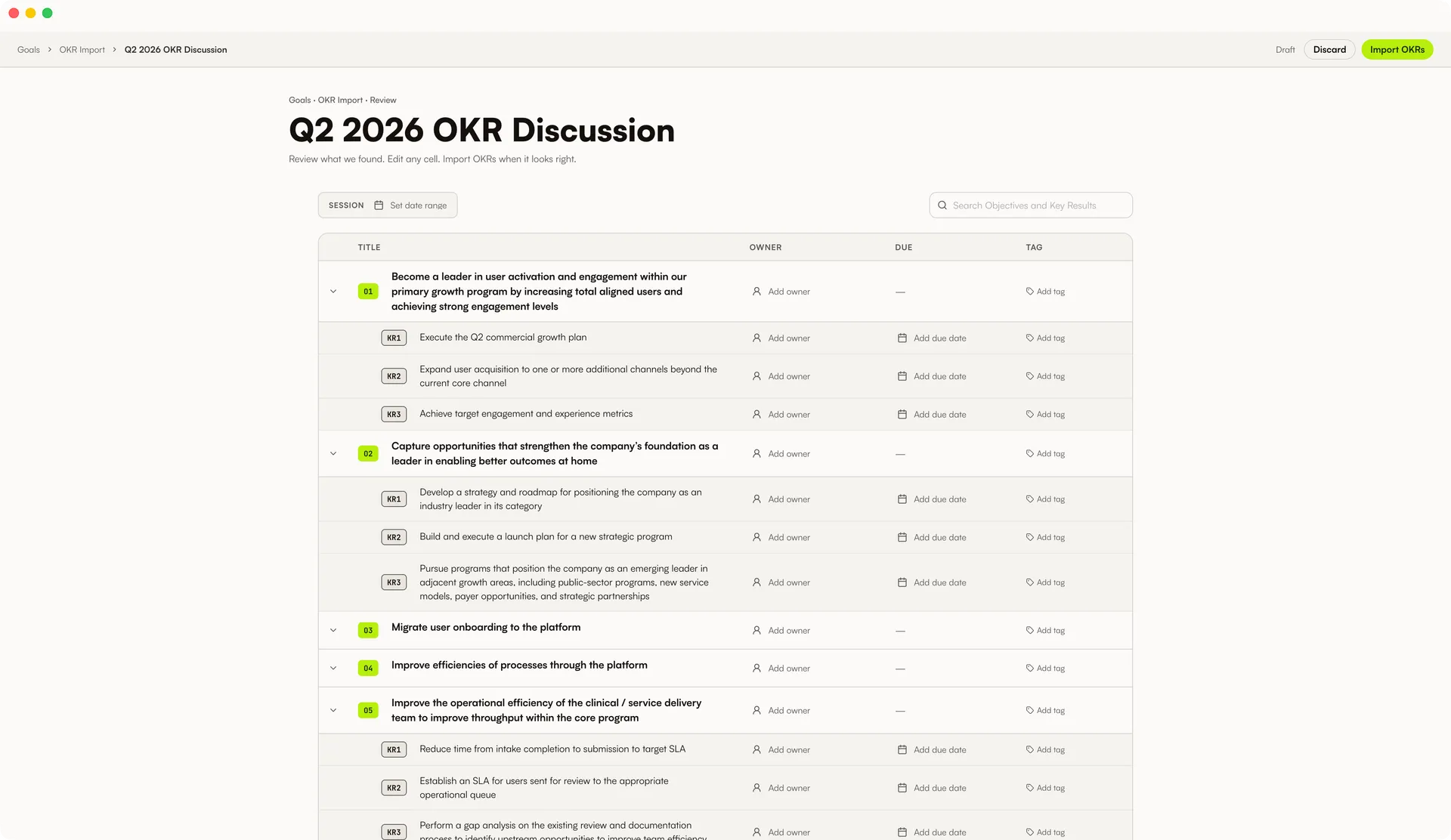Screen dimensions: 1451x840
Task: Add tag to Expand user acquisition key result
Action: tap(1045, 376)
